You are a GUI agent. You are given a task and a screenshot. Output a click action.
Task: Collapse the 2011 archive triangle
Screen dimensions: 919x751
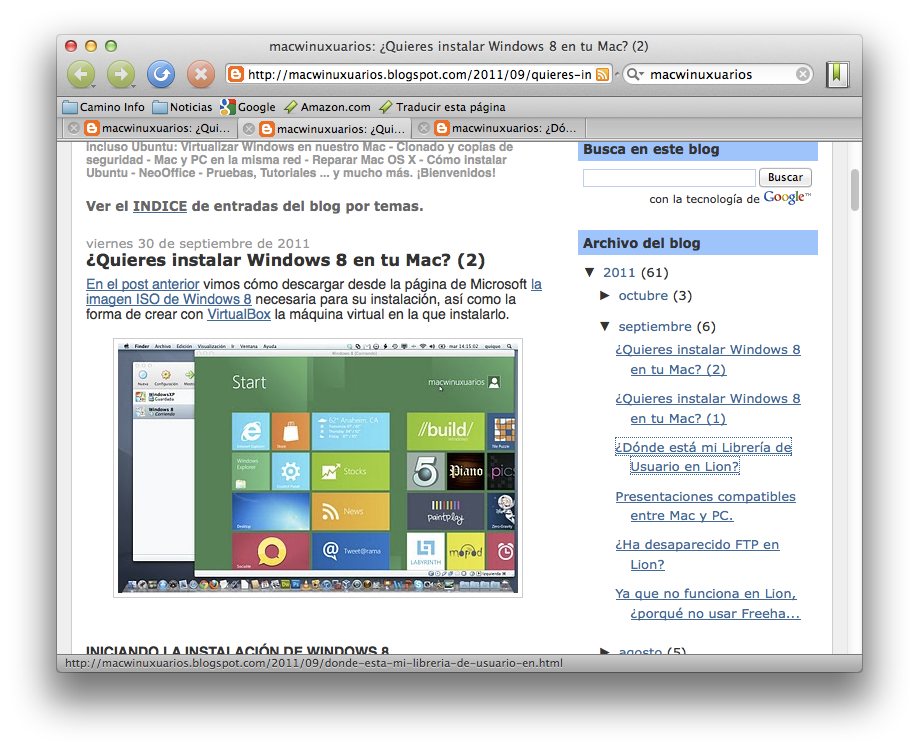point(590,272)
